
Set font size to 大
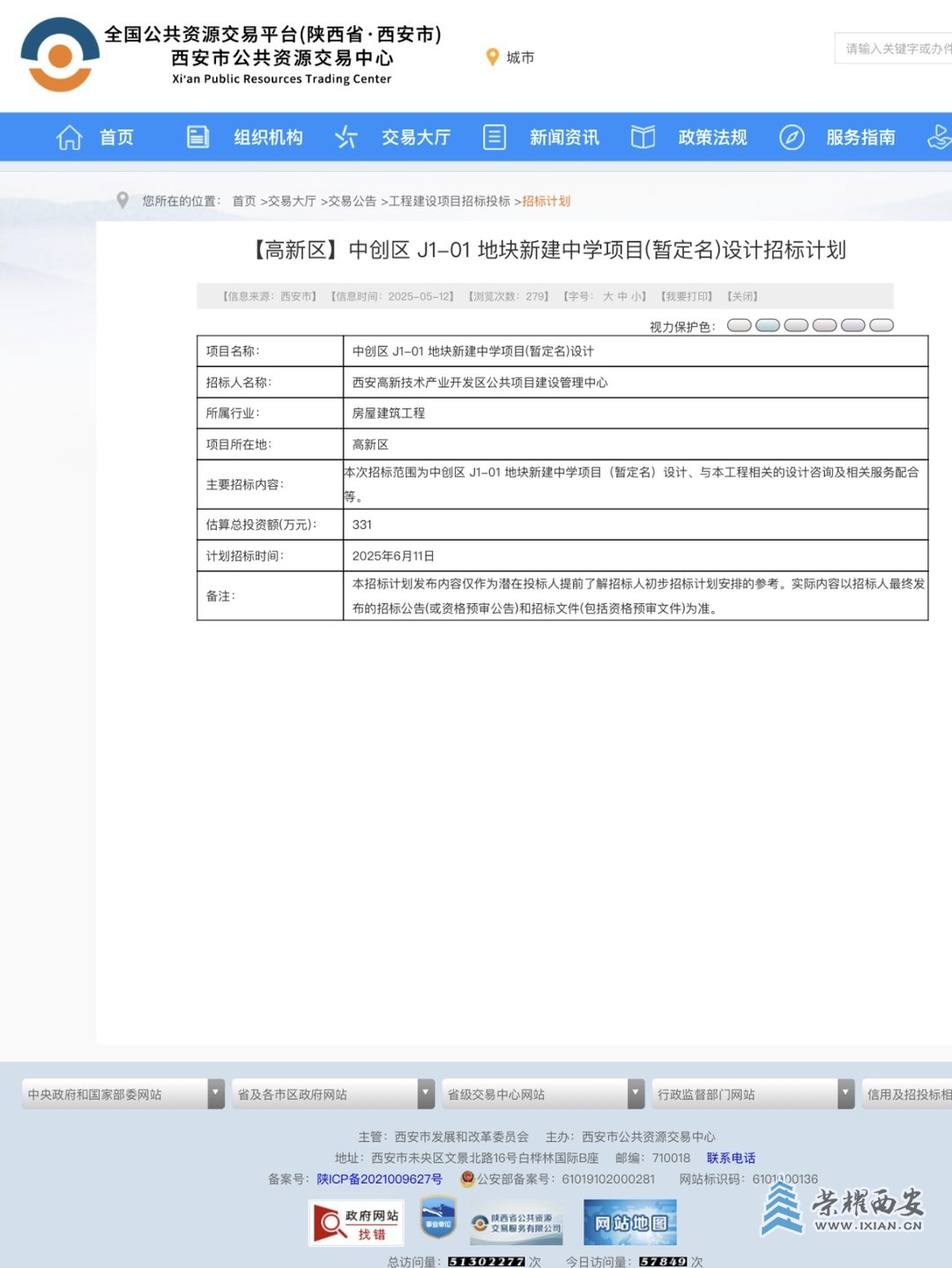[608, 296]
